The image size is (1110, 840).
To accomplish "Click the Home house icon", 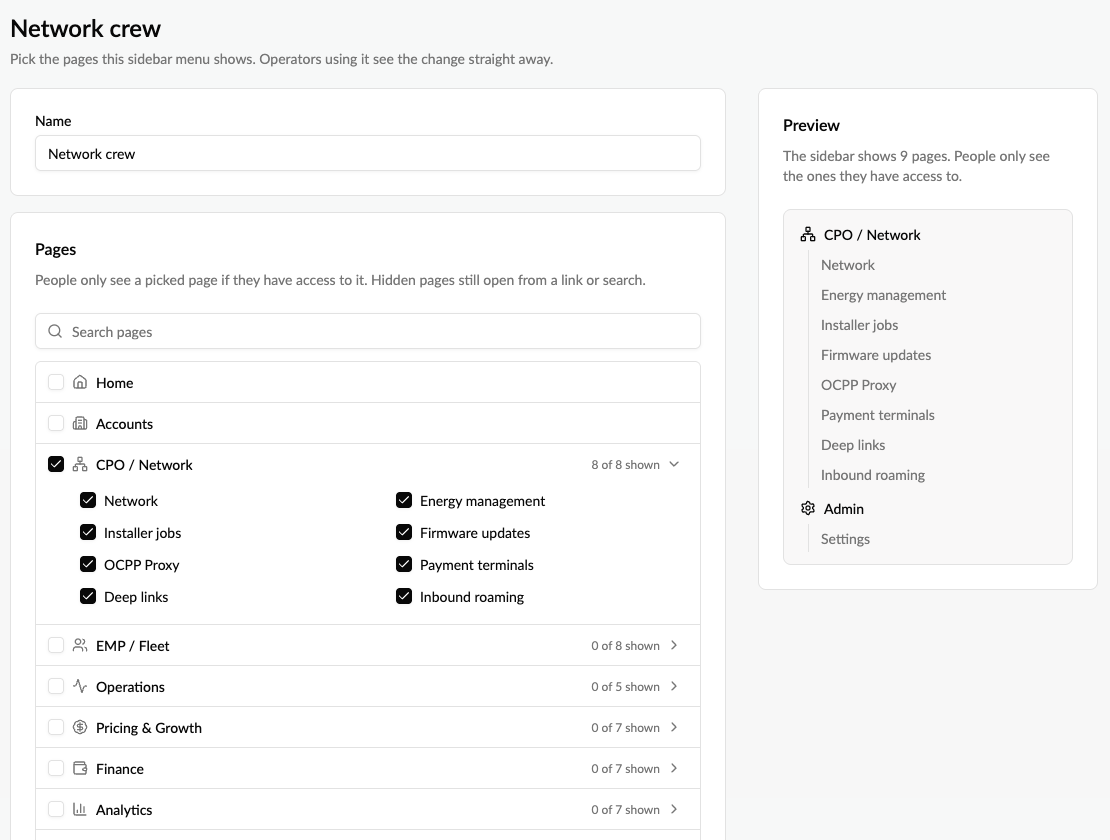I will [80, 382].
